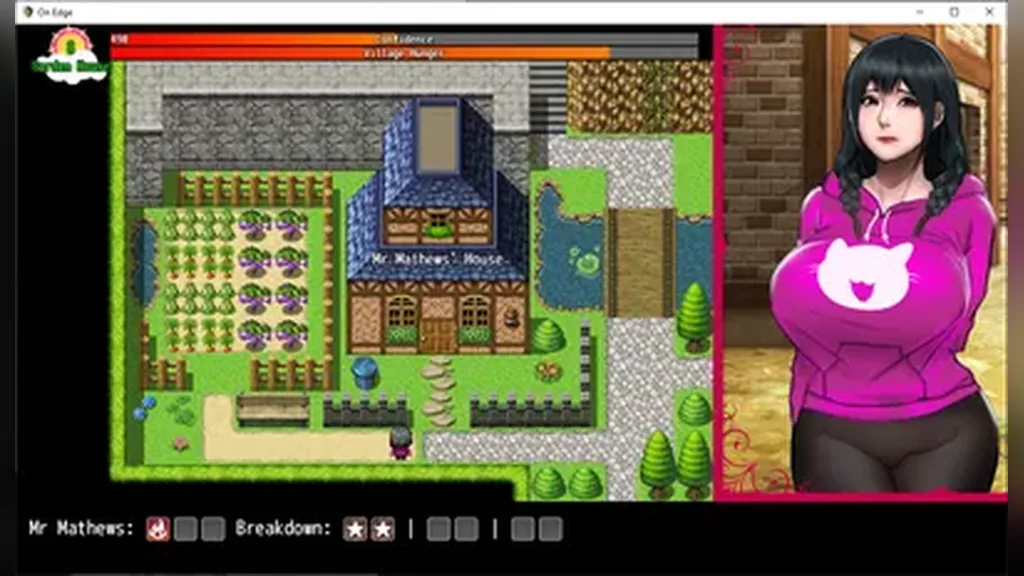Screen dimensions: 1024x576
Task: Click the stepping stones leading to the door
Action: 438,392
